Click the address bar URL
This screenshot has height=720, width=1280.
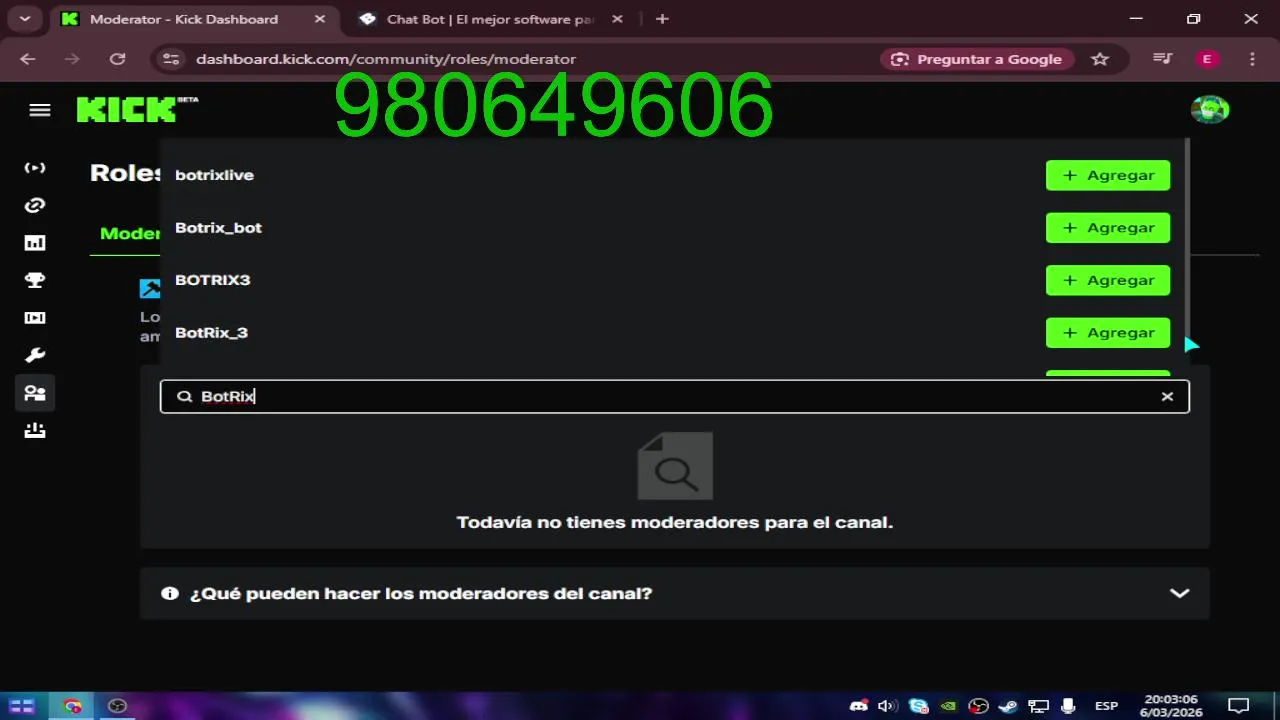(x=386, y=59)
